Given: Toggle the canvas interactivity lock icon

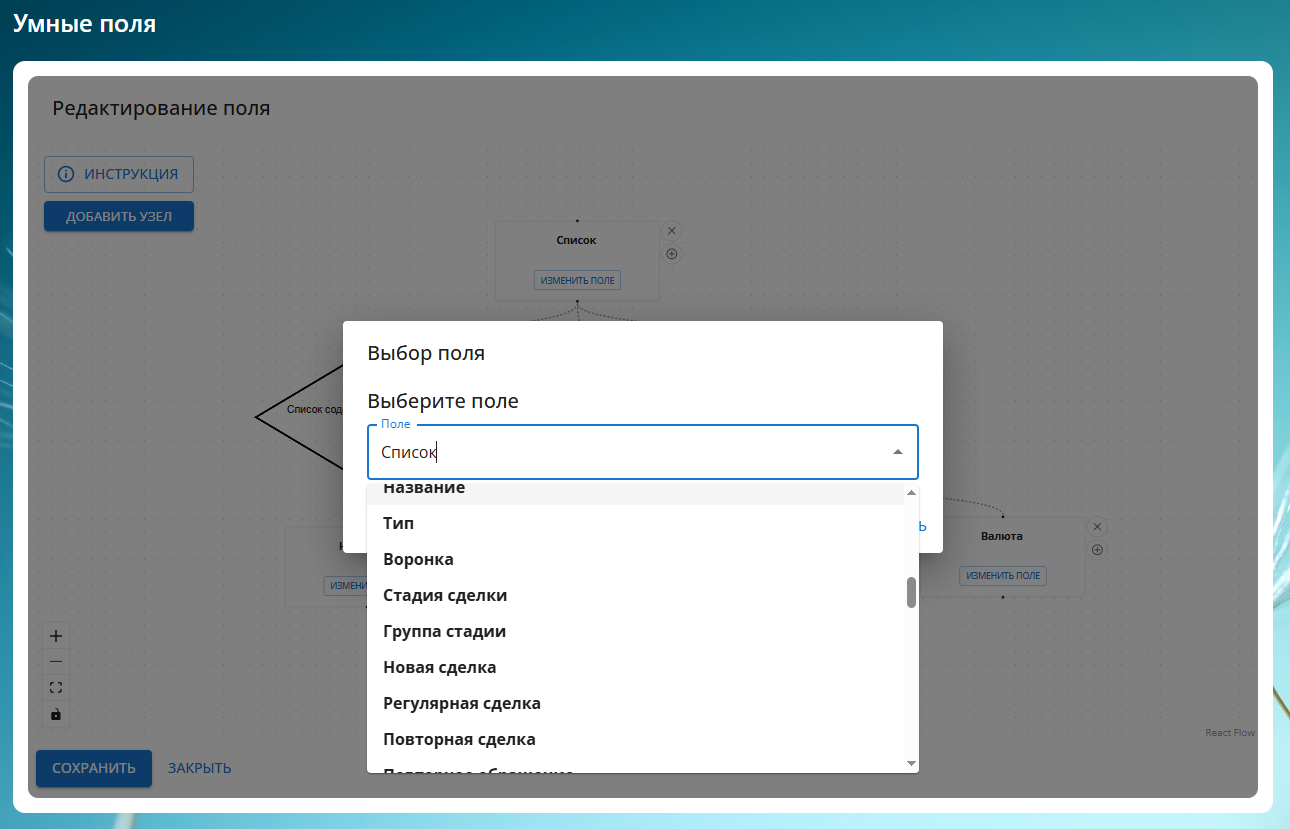Looking at the screenshot, I should pyautogui.click(x=56, y=714).
